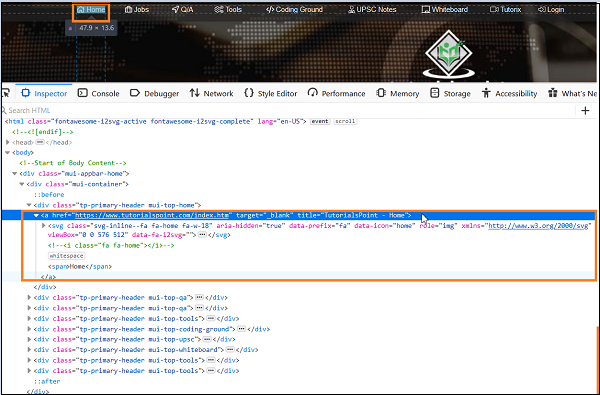This screenshot has height=395, width=600.
Task: Open the index.htm href link
Action: click(153, 215)
